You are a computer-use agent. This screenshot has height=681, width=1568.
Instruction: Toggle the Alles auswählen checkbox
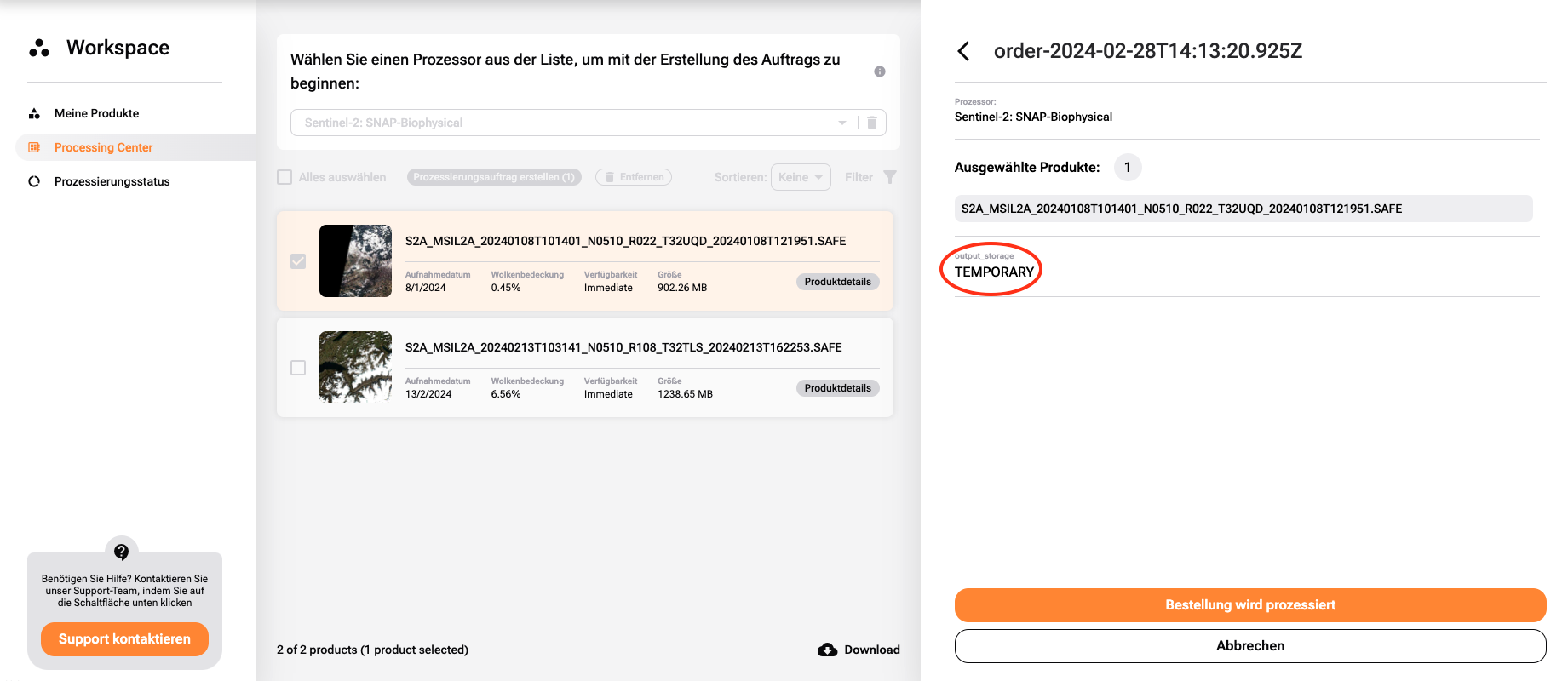click(284, 177)
